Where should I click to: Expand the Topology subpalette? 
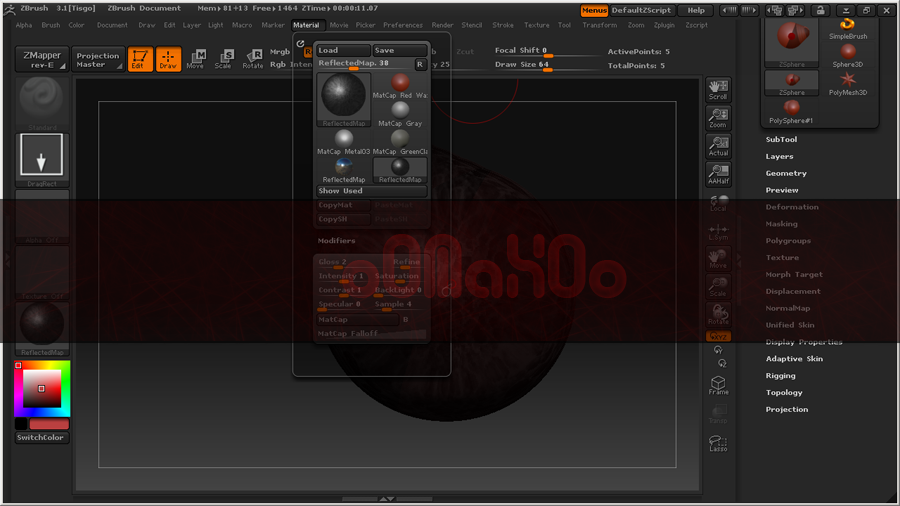click(783, 392)
